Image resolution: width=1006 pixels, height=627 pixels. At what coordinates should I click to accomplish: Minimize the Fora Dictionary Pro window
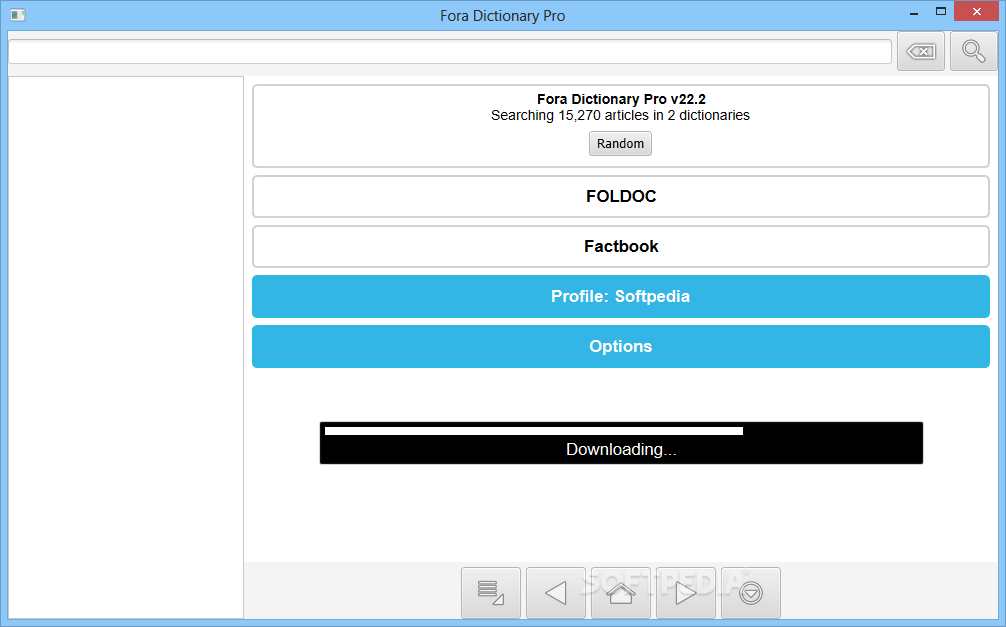click(x=914, y=13)
